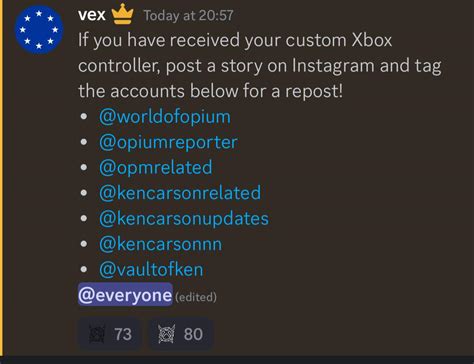
Task: Add to the reaction showing 80
Action: 180,334
